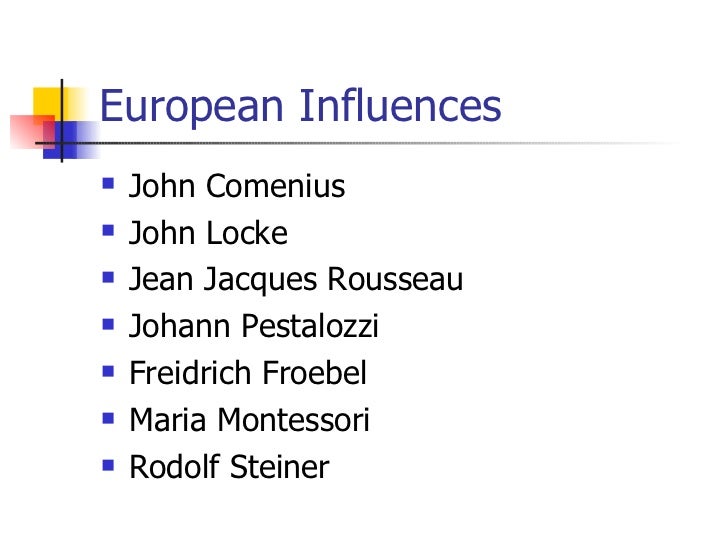
Task: Click the yellow decorative square near title
Action: [47, 102]
